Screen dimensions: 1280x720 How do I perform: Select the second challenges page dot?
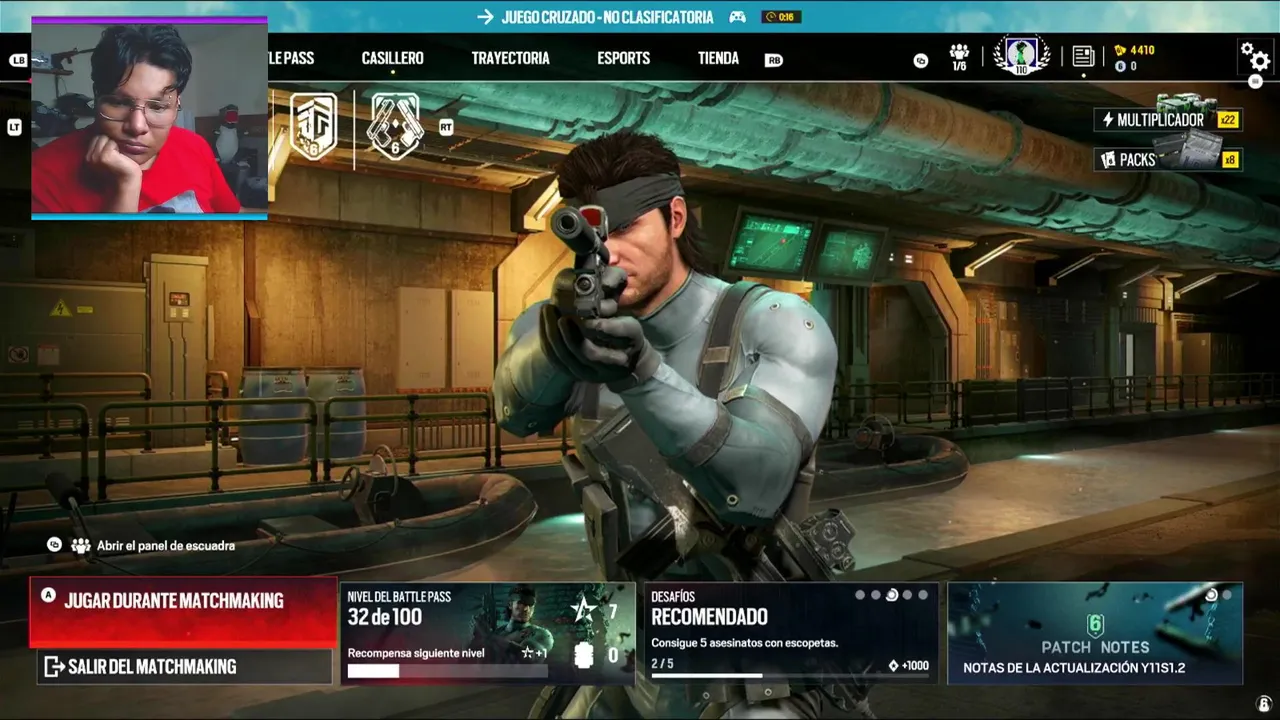pos(876,595)
